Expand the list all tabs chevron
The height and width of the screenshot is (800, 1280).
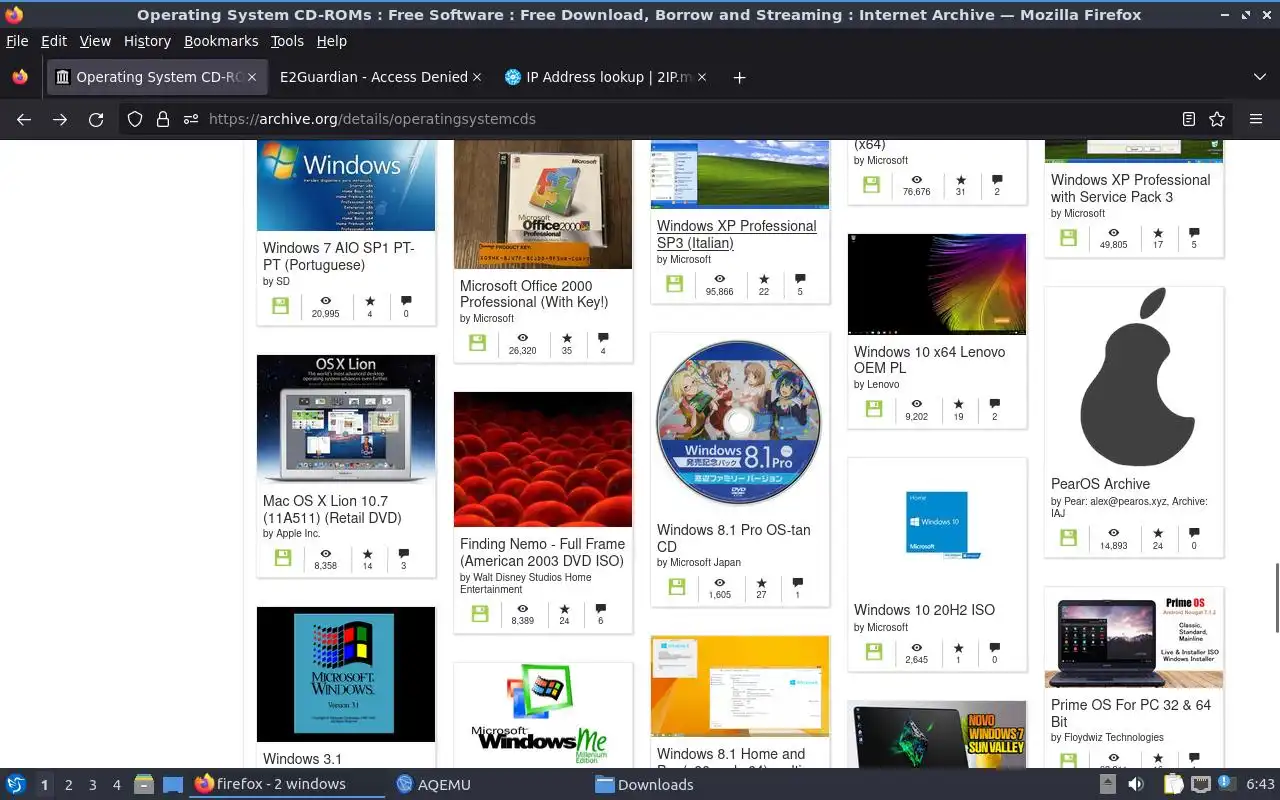[x=1259, y=77]
